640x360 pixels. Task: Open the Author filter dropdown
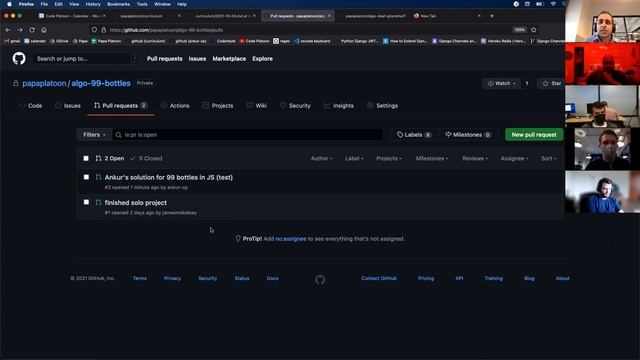pyautogui.click(x=322, y=158)
